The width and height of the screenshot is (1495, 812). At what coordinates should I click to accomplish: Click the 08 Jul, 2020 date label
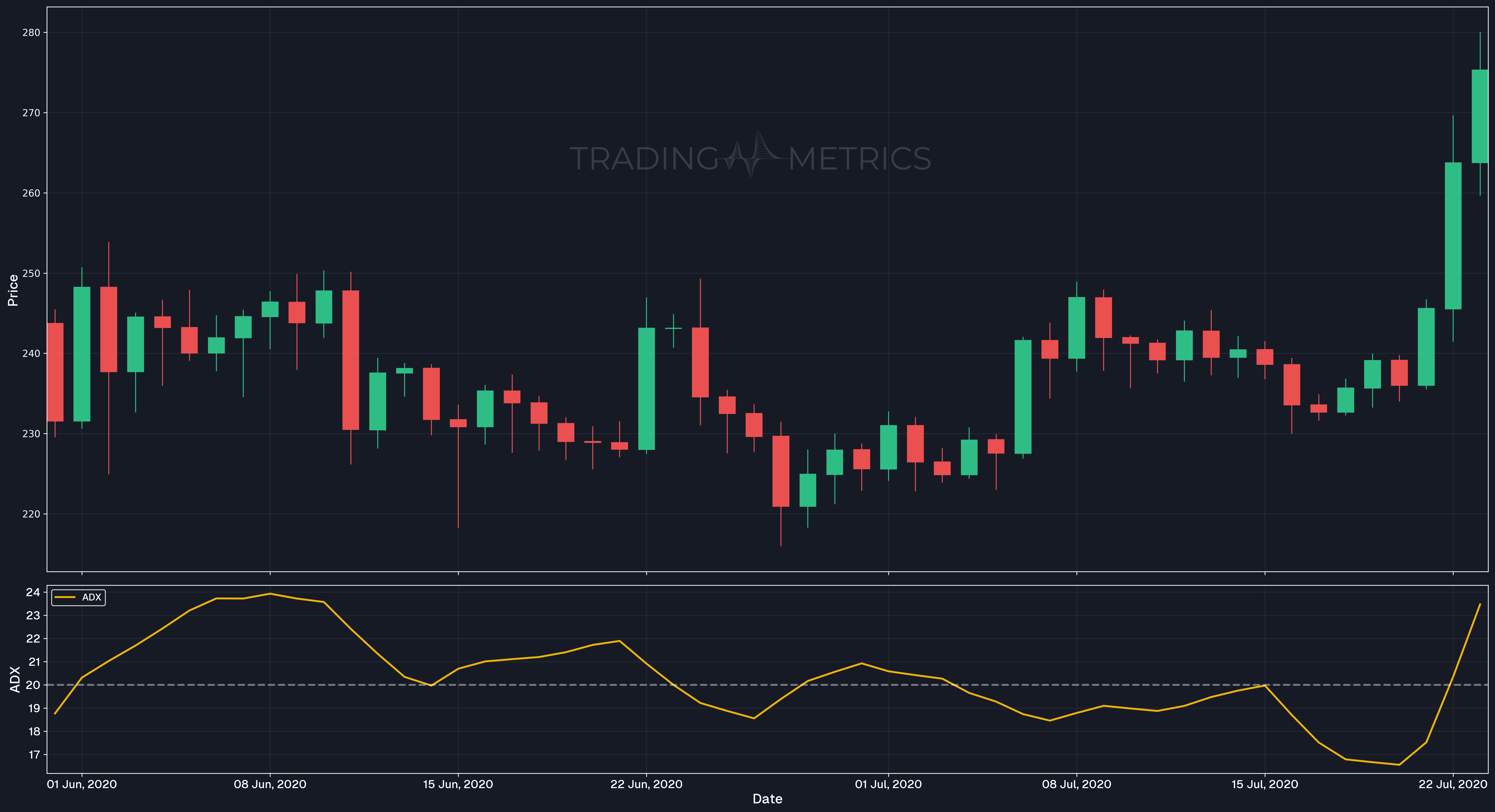[x=1077, y=784]
